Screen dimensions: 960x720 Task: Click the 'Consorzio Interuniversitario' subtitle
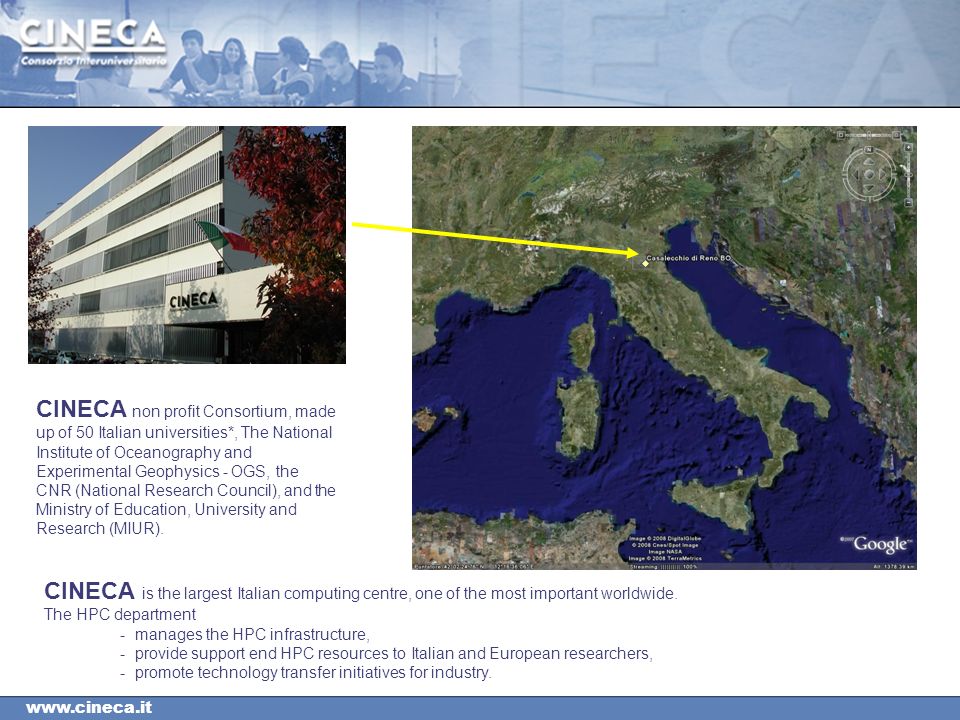[x=93, y=61]
